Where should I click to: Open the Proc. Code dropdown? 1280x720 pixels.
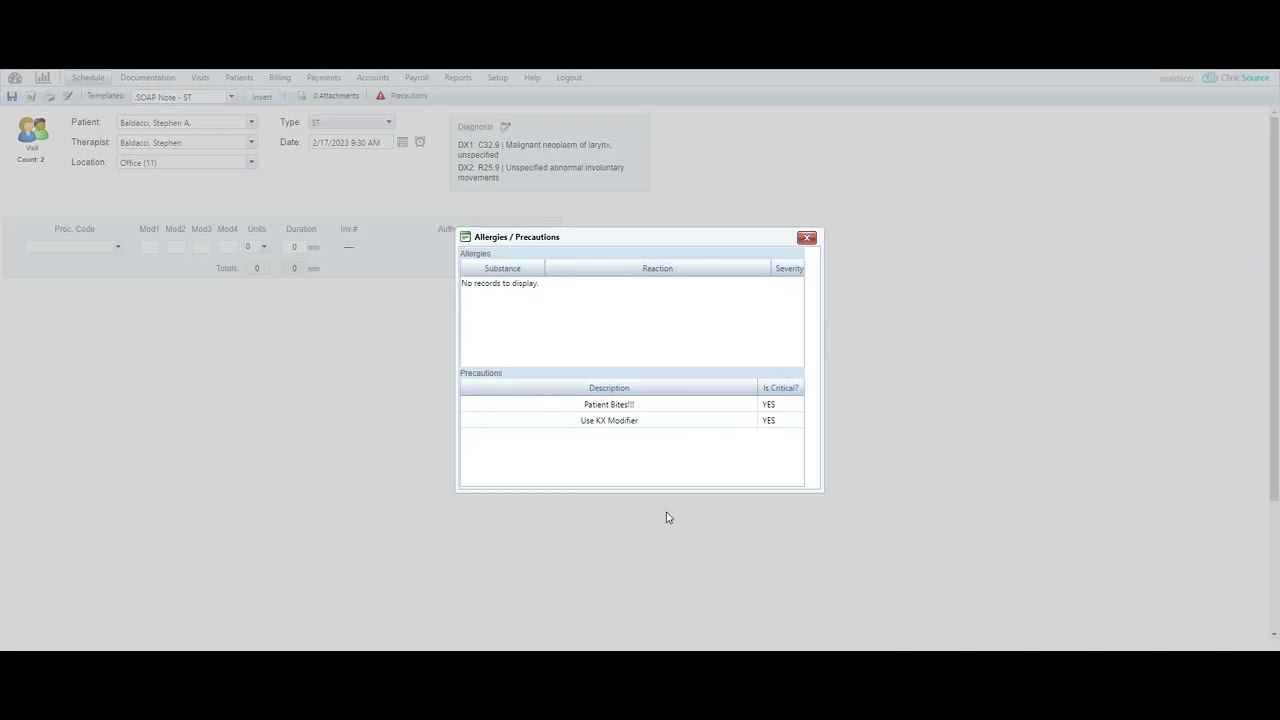pyautogui.click(x=117, y=247)
